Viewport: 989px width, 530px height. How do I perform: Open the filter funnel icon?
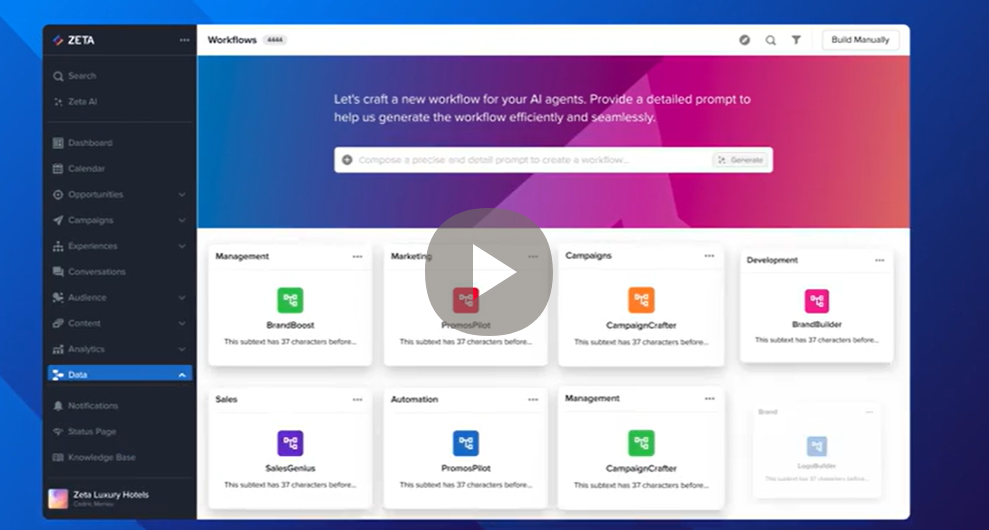pyautogui.click(x=796, y=40)
